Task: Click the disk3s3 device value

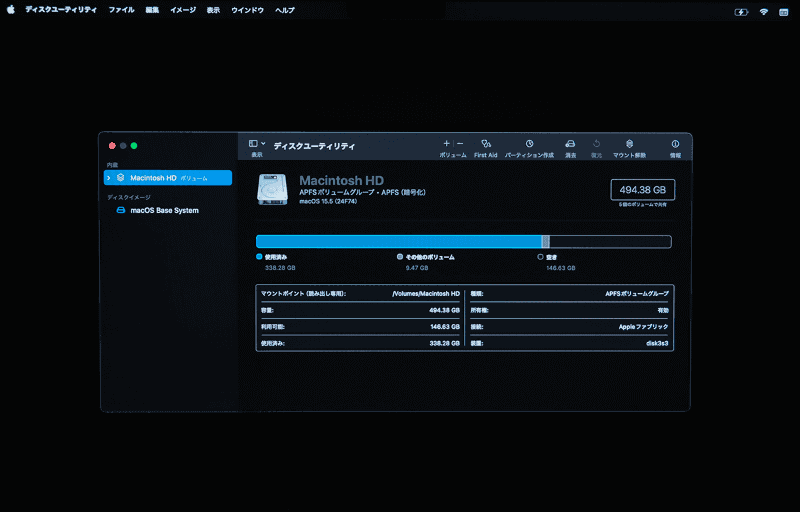Action: (x=657, y=344)
